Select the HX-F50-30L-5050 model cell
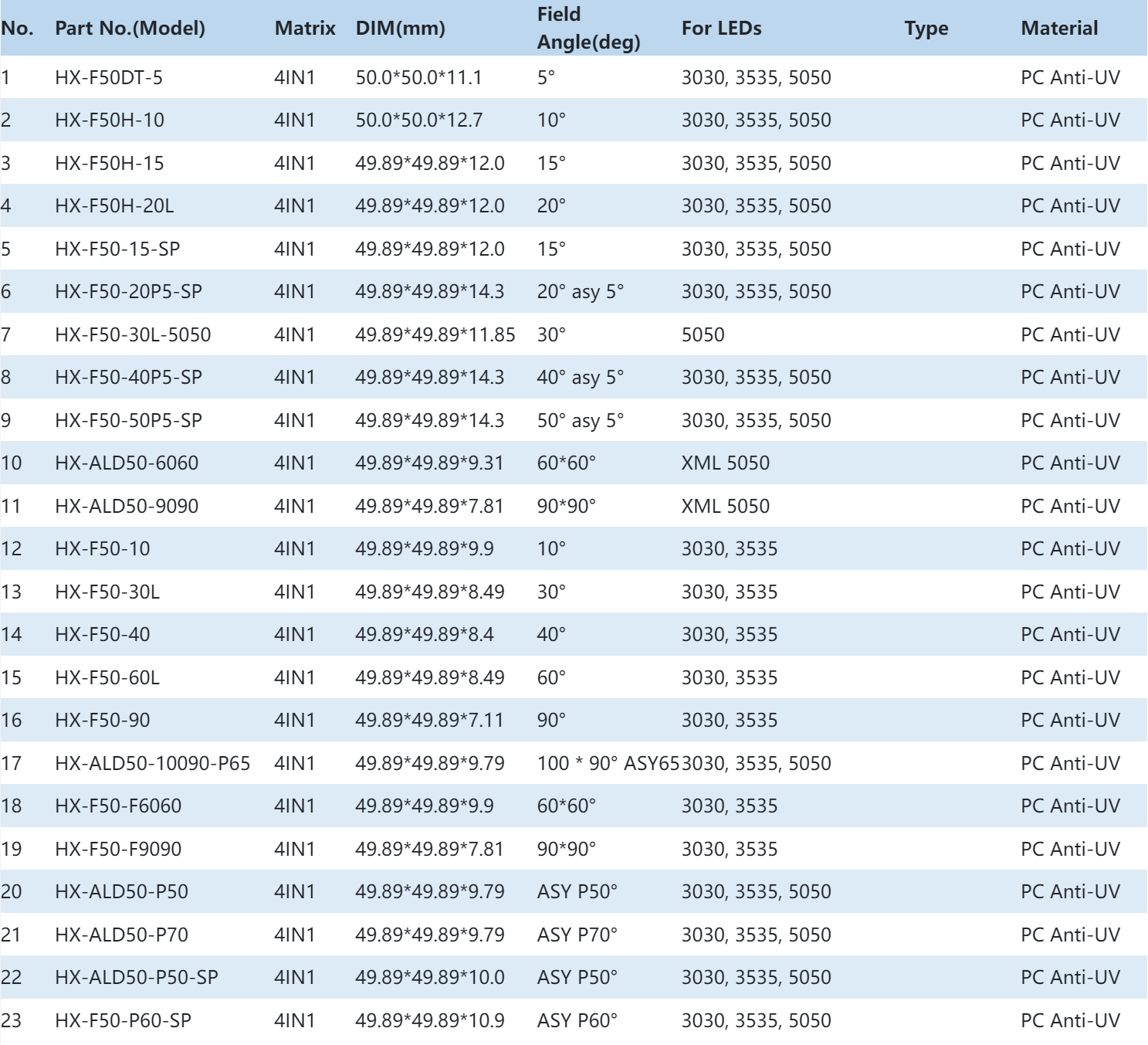Viewport: 1148px width, 1045px height. pos(133,335)
